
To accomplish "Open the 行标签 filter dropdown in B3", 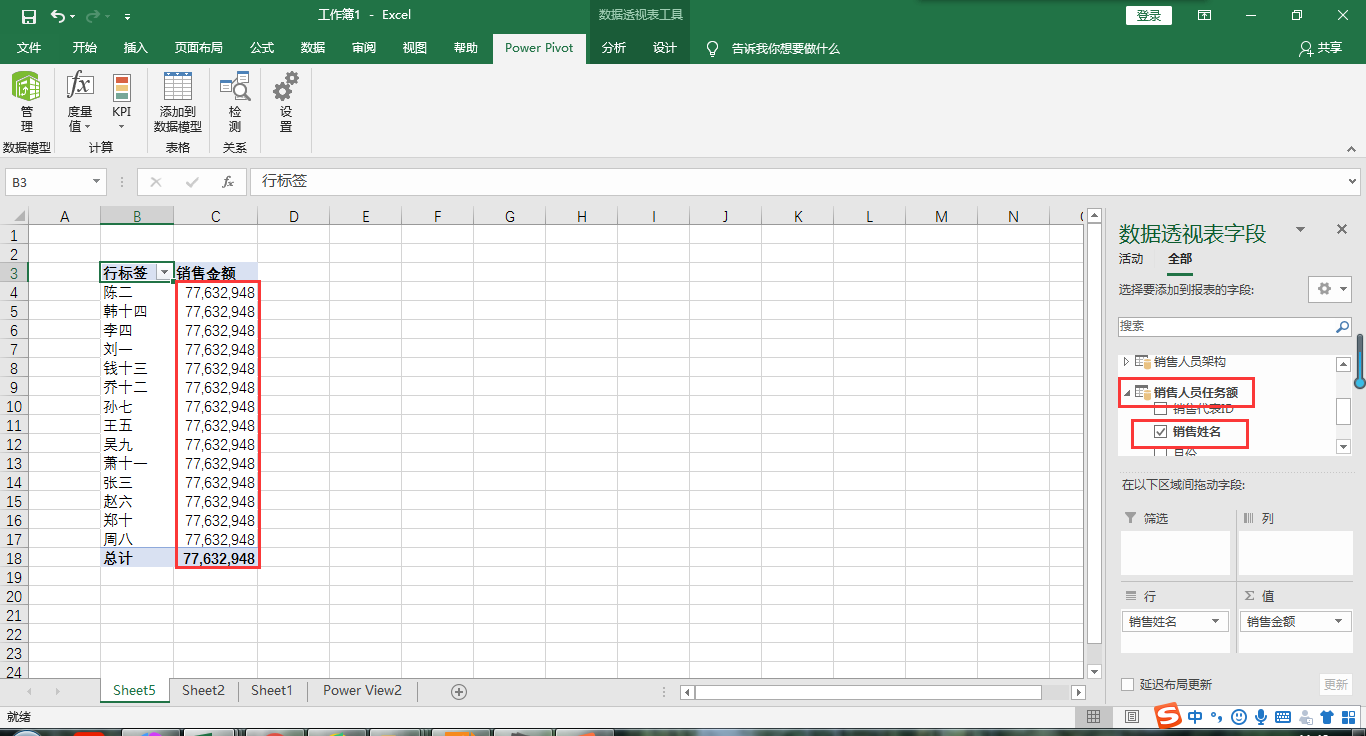I will [164, 273].
